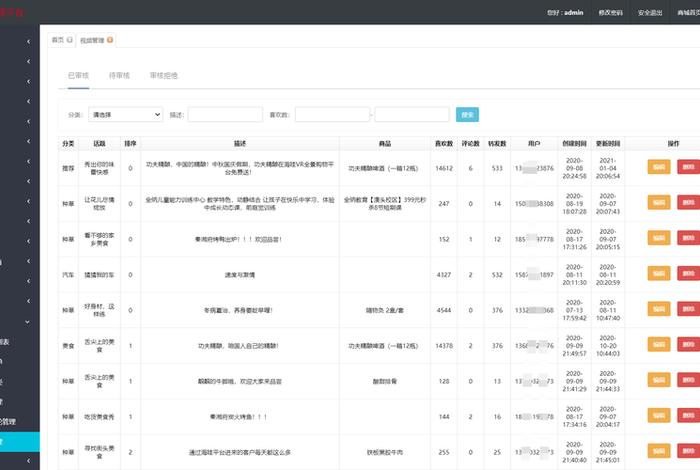This screenshot has height=470, width=700.
Task: Click the 更新时间 column header
Action: (x=608, y=144)
